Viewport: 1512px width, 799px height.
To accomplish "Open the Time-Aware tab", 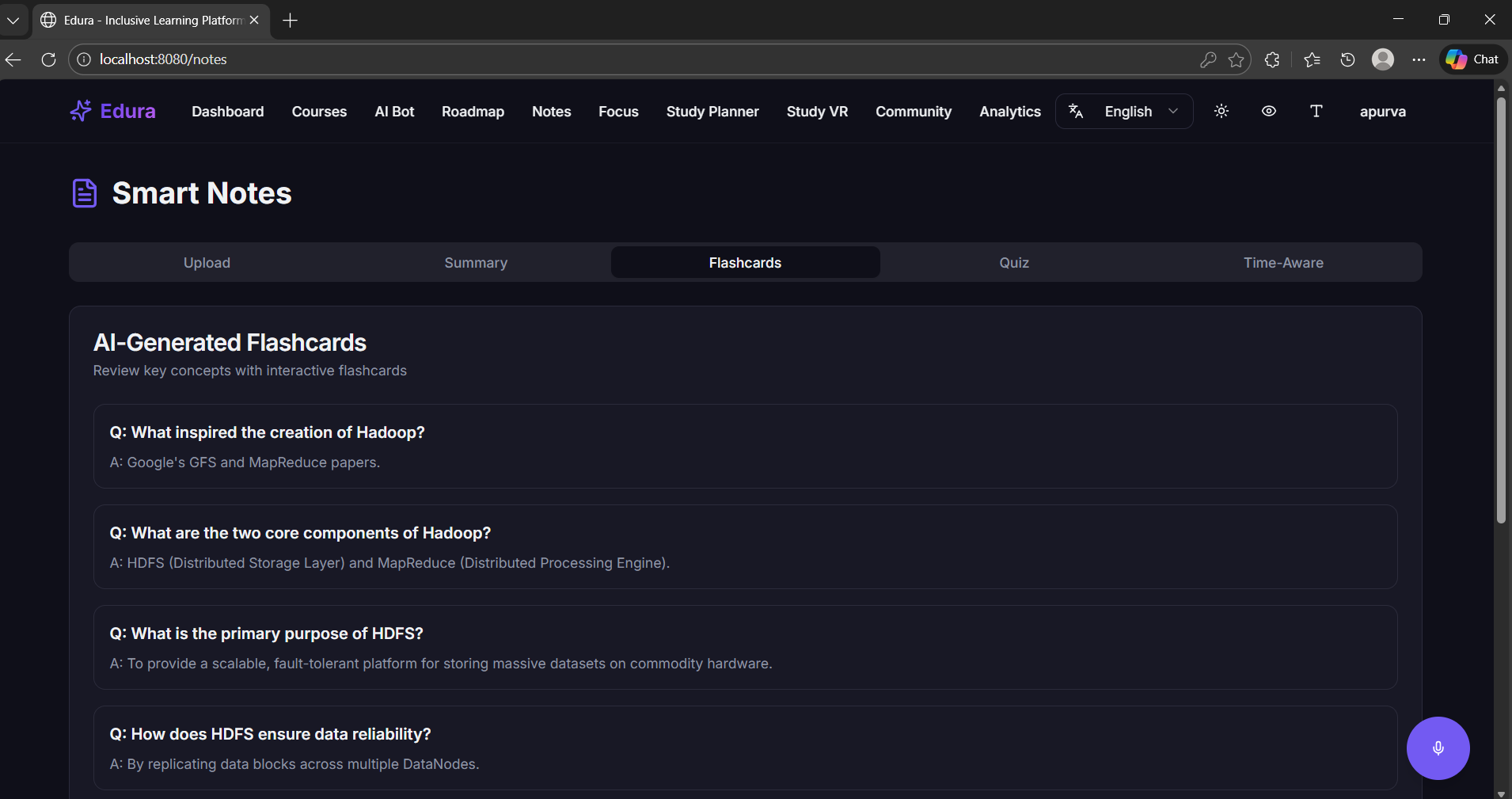I will (x=1283, y=262).
